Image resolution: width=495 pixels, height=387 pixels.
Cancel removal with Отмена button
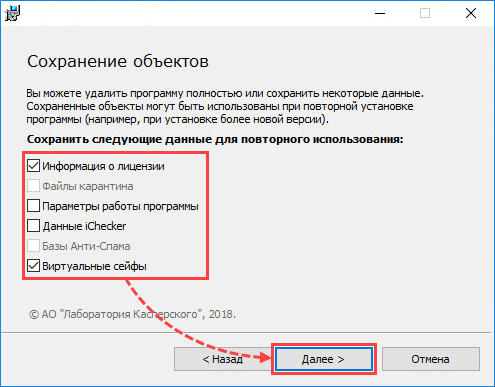431,359
